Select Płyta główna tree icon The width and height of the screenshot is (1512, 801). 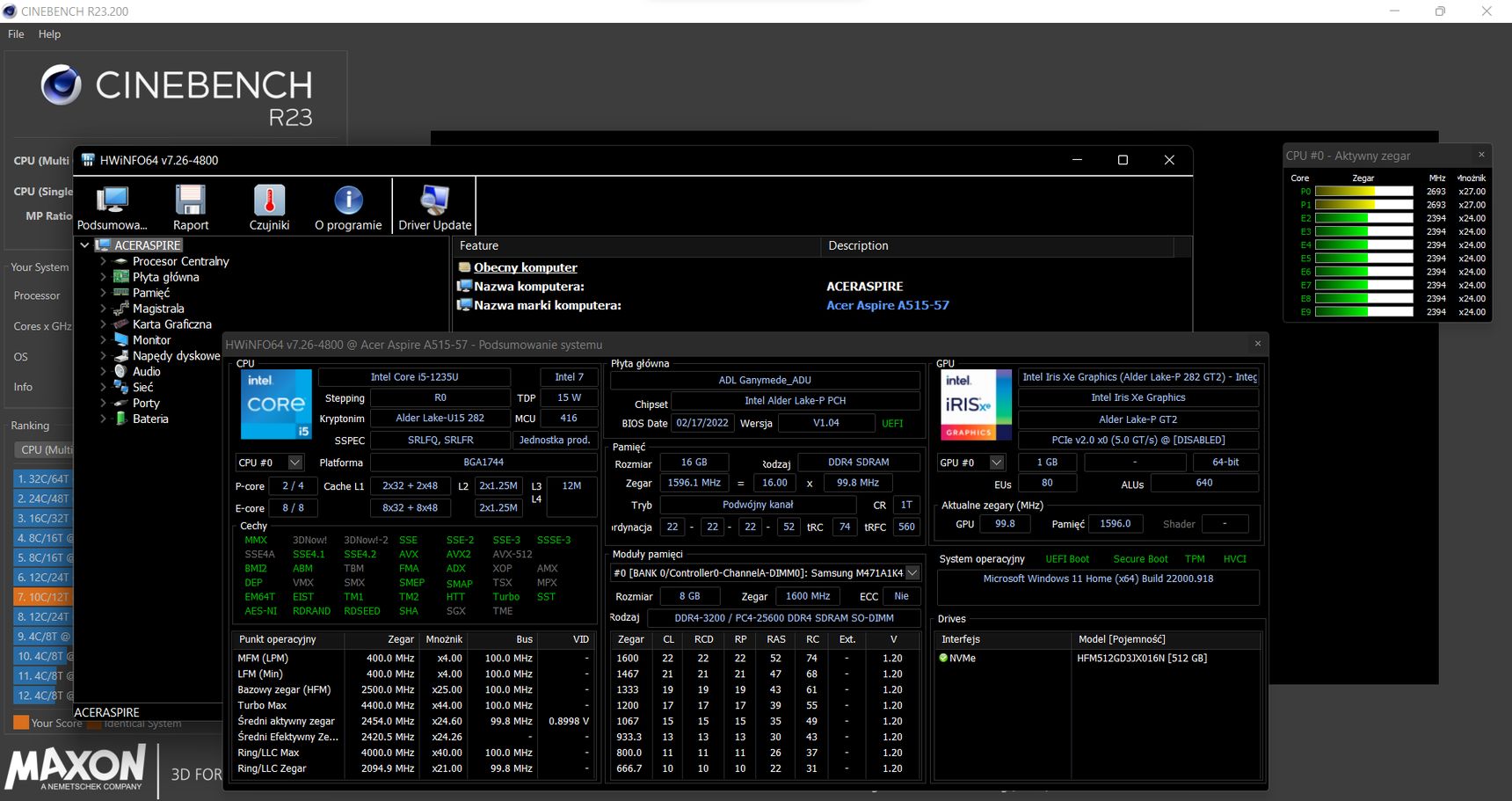tap(121, 277)
